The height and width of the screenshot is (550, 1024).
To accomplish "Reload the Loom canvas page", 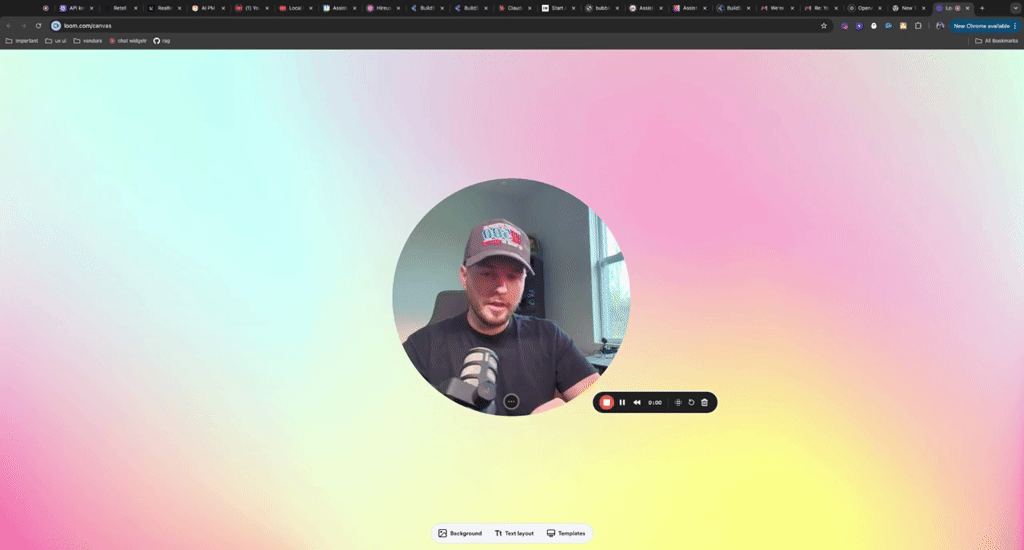I will click(39, 25).
